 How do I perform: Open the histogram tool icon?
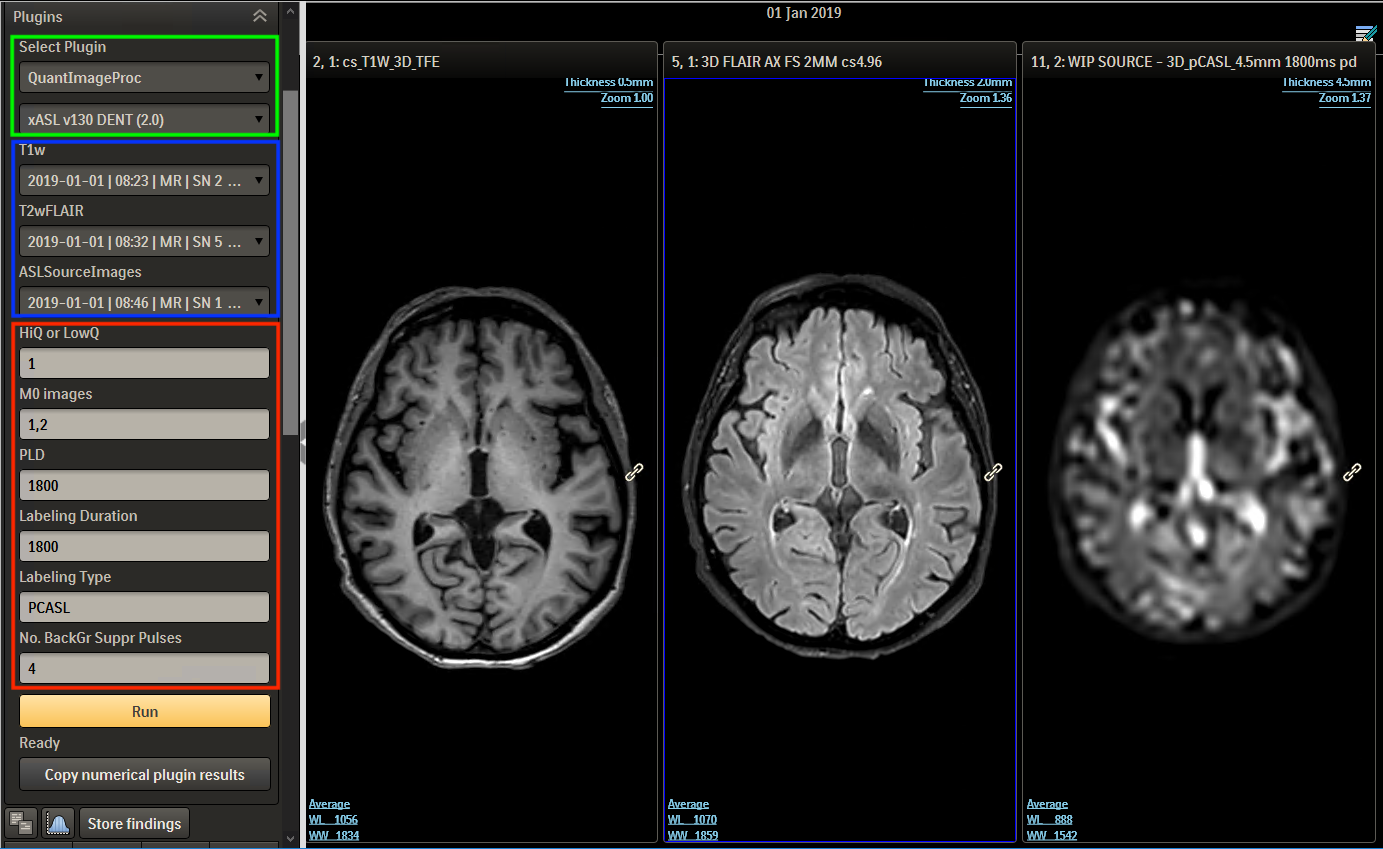point(58,823)
